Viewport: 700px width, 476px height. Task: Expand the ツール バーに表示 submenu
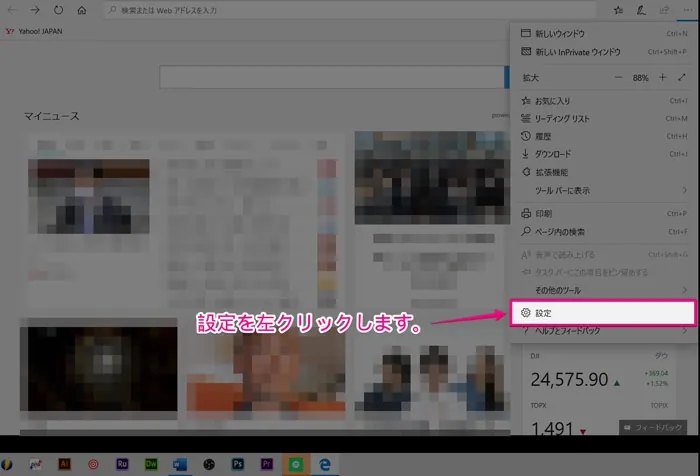click(x=604, y=191)
